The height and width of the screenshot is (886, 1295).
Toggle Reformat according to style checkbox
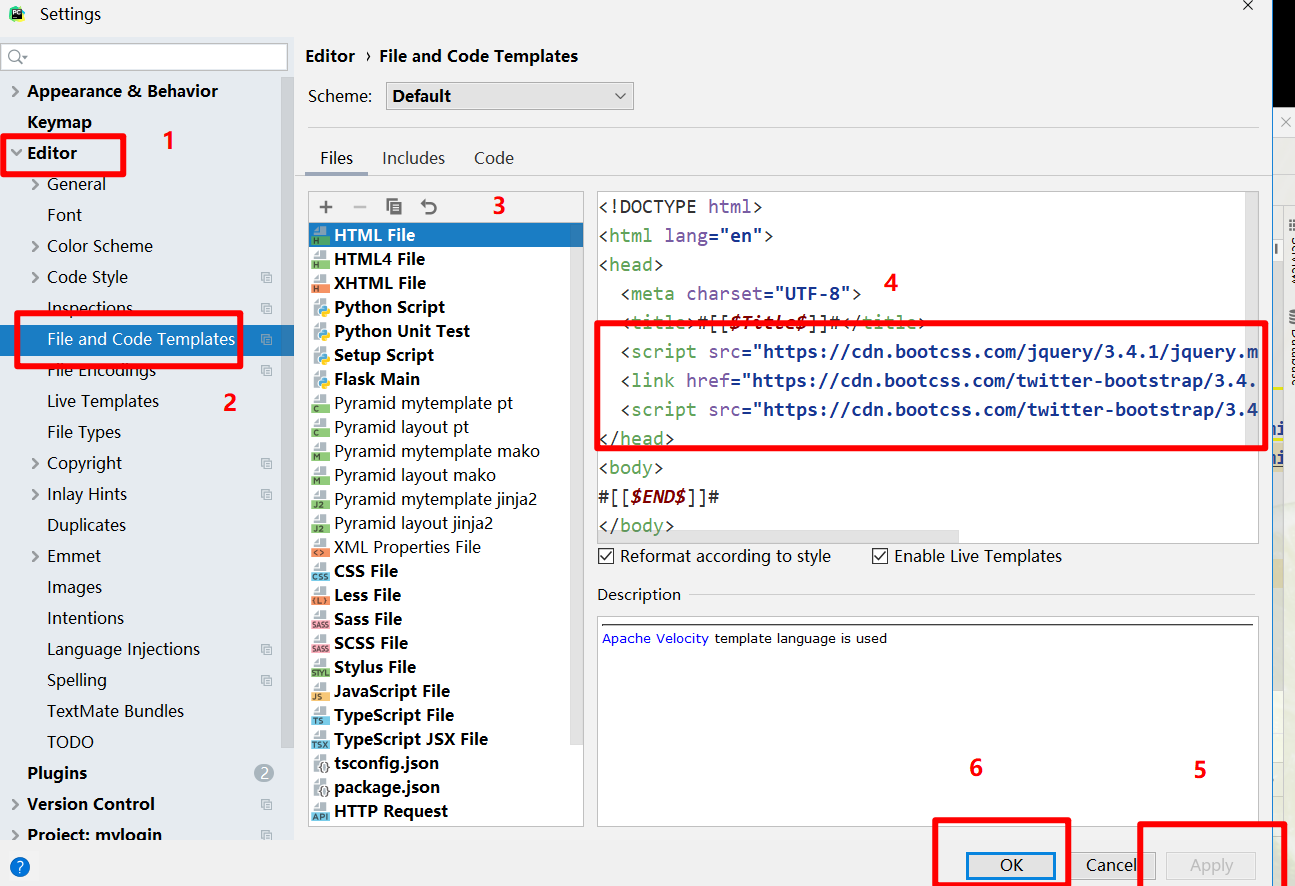click(x=606, y=556)
